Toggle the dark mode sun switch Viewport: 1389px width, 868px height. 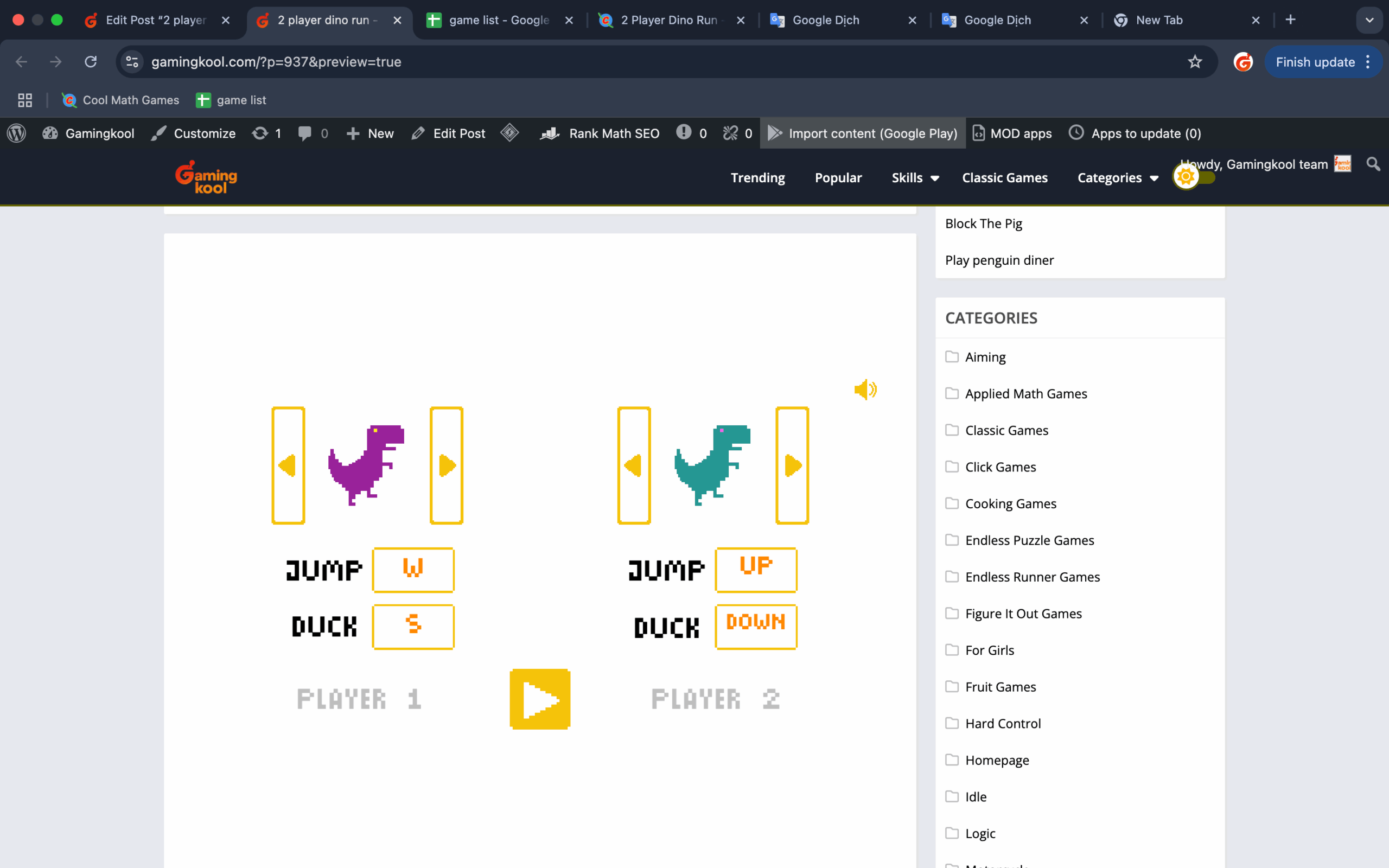pyautogui.click(x=1194, y=177)
